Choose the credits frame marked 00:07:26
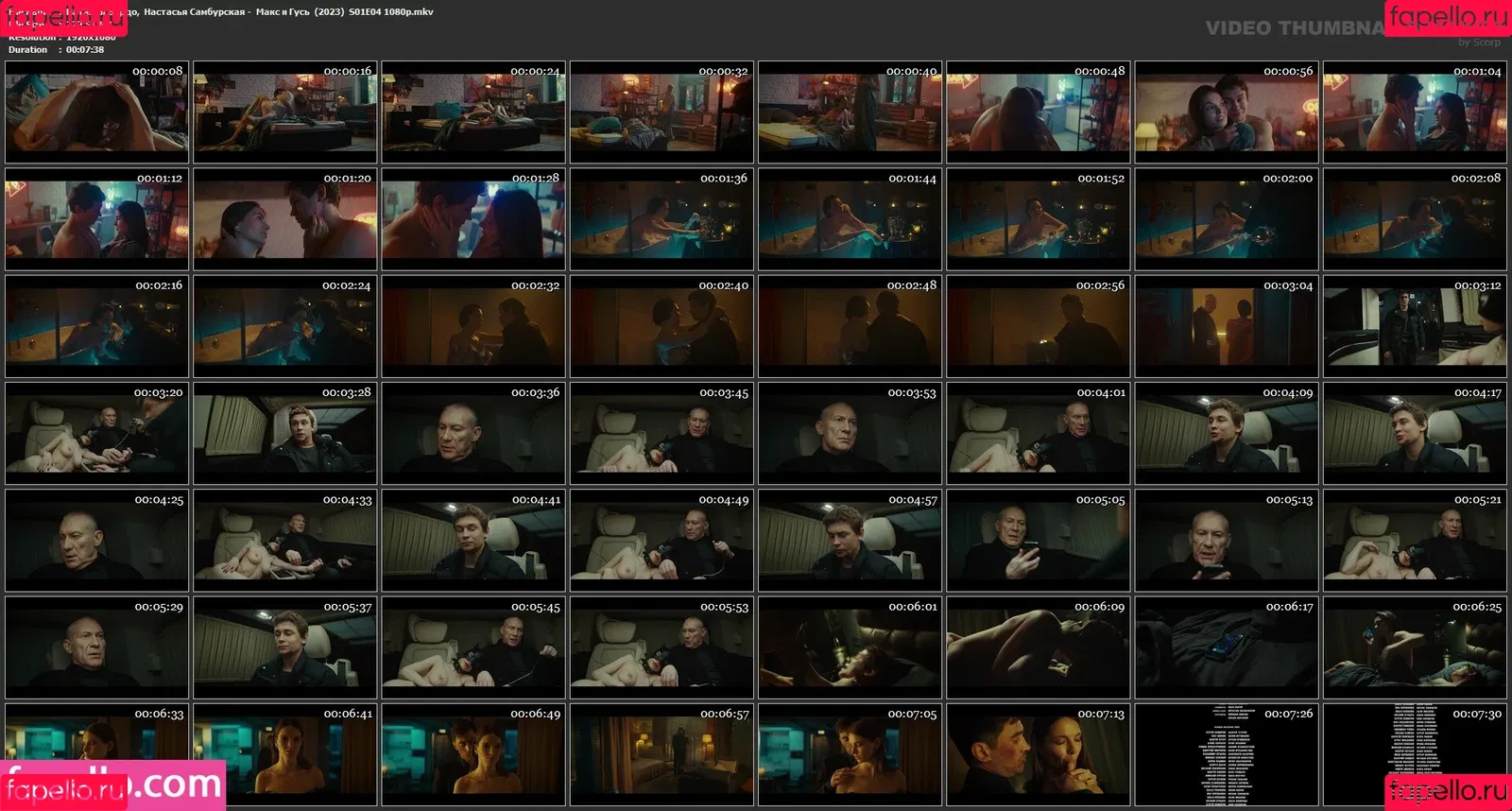1512x811 pixels. click(x=1227, y=754)
